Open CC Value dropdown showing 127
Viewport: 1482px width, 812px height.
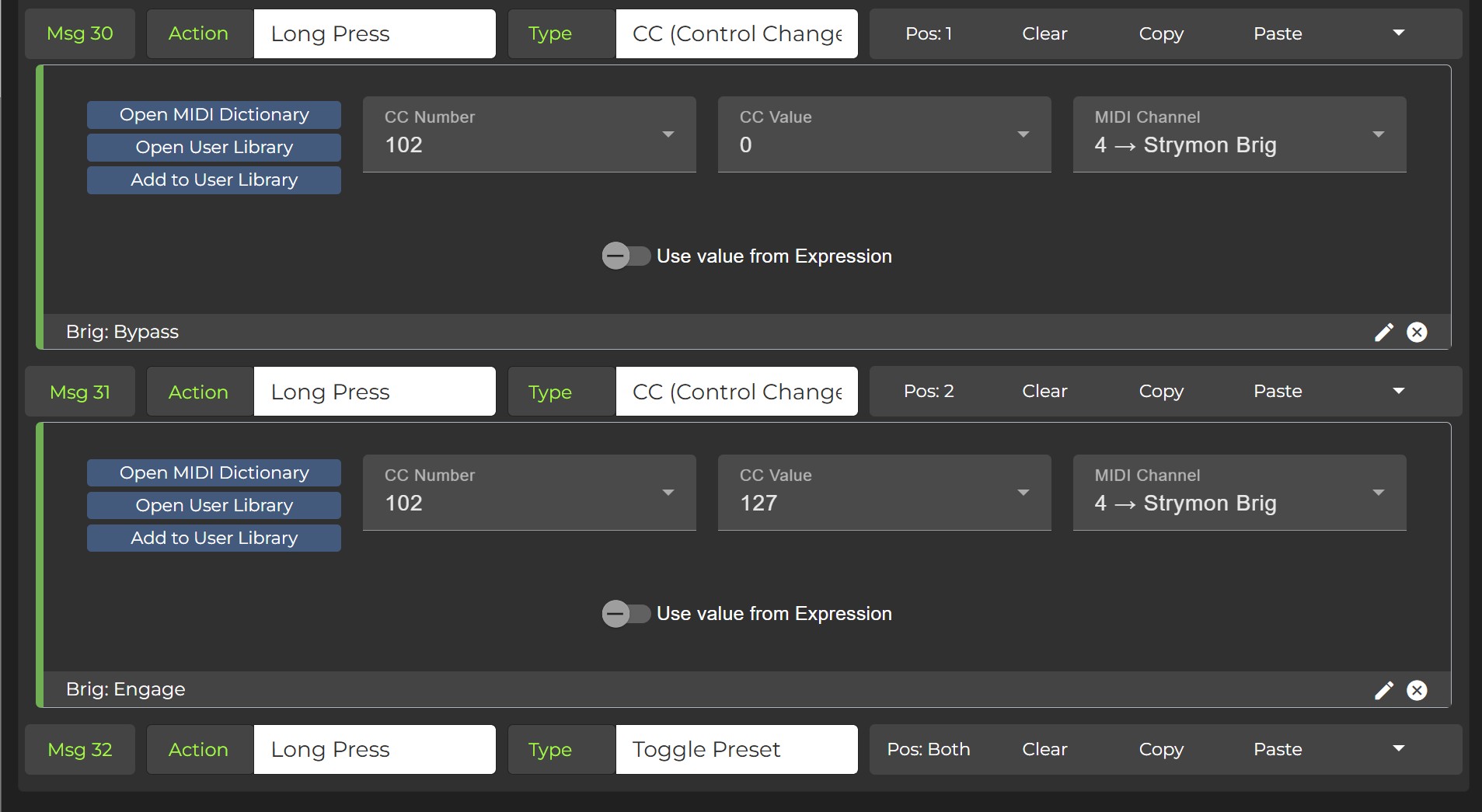(x=884, y=493)
